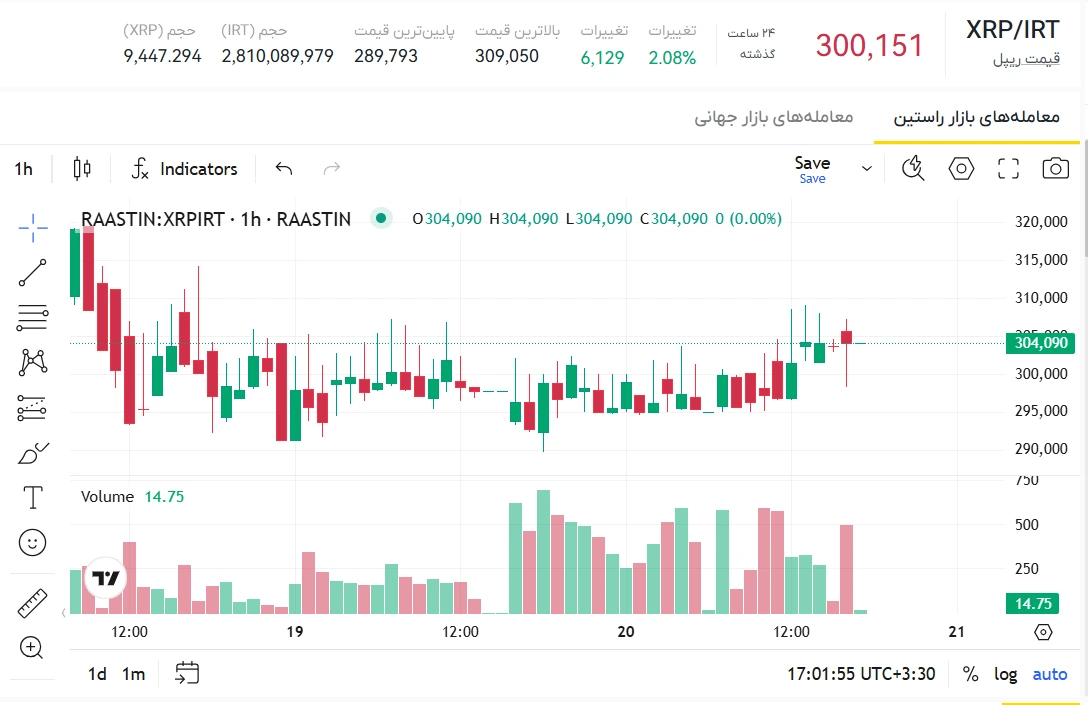Expand the Save layout dropdown arrow
1088x705 pixels.
[x=867, y=169]
